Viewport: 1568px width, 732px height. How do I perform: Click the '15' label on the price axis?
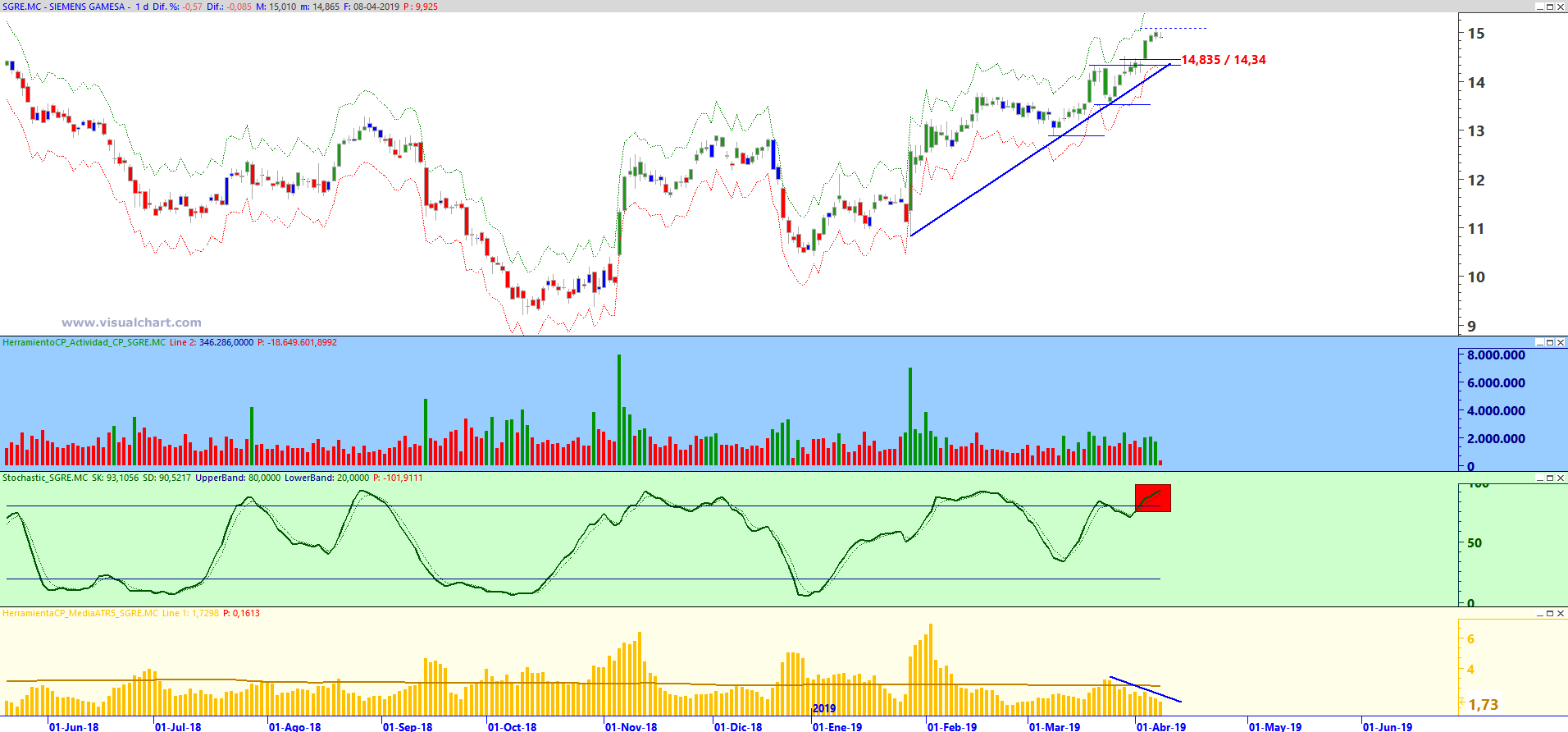1476,34
